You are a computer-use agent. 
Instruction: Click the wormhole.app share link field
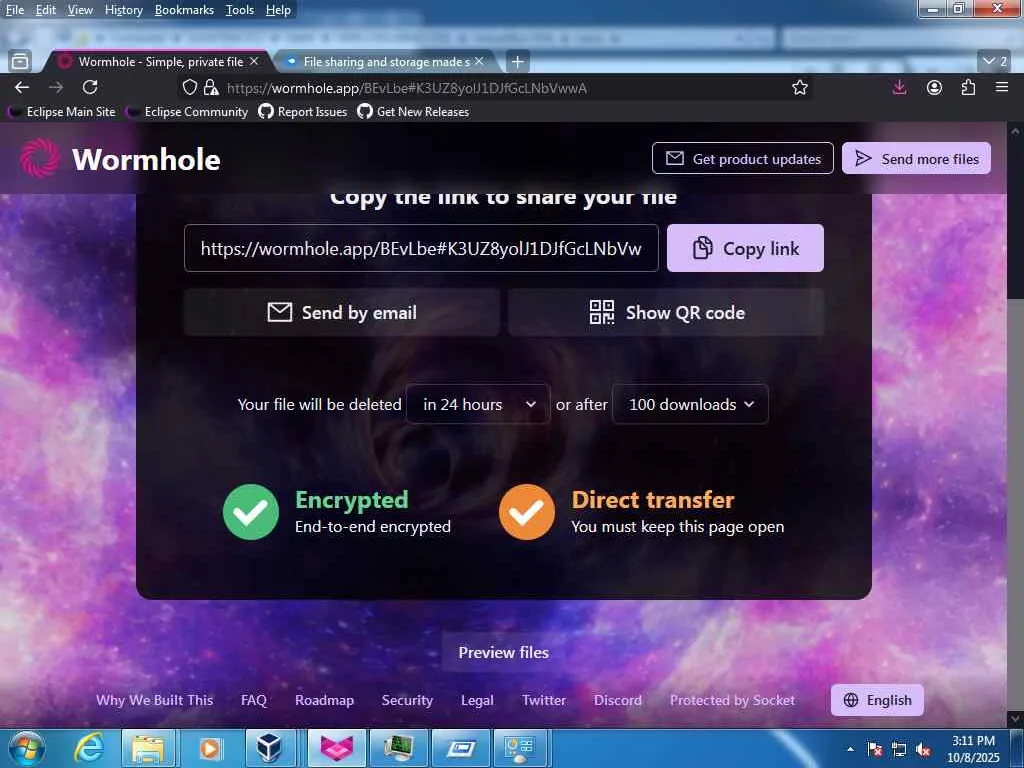click(x=421, y=248)
